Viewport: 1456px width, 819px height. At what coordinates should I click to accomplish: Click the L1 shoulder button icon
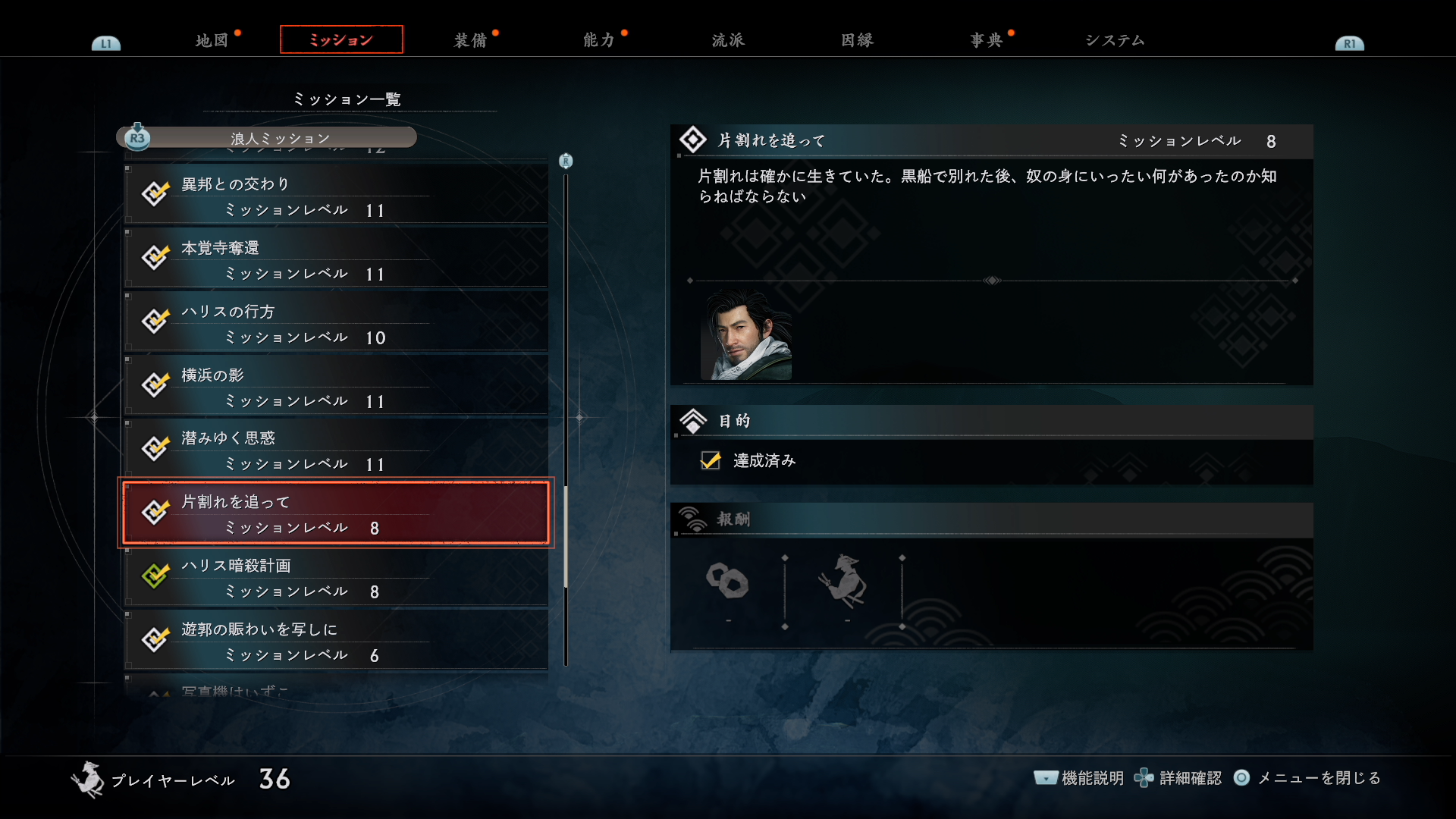(106, 43)
